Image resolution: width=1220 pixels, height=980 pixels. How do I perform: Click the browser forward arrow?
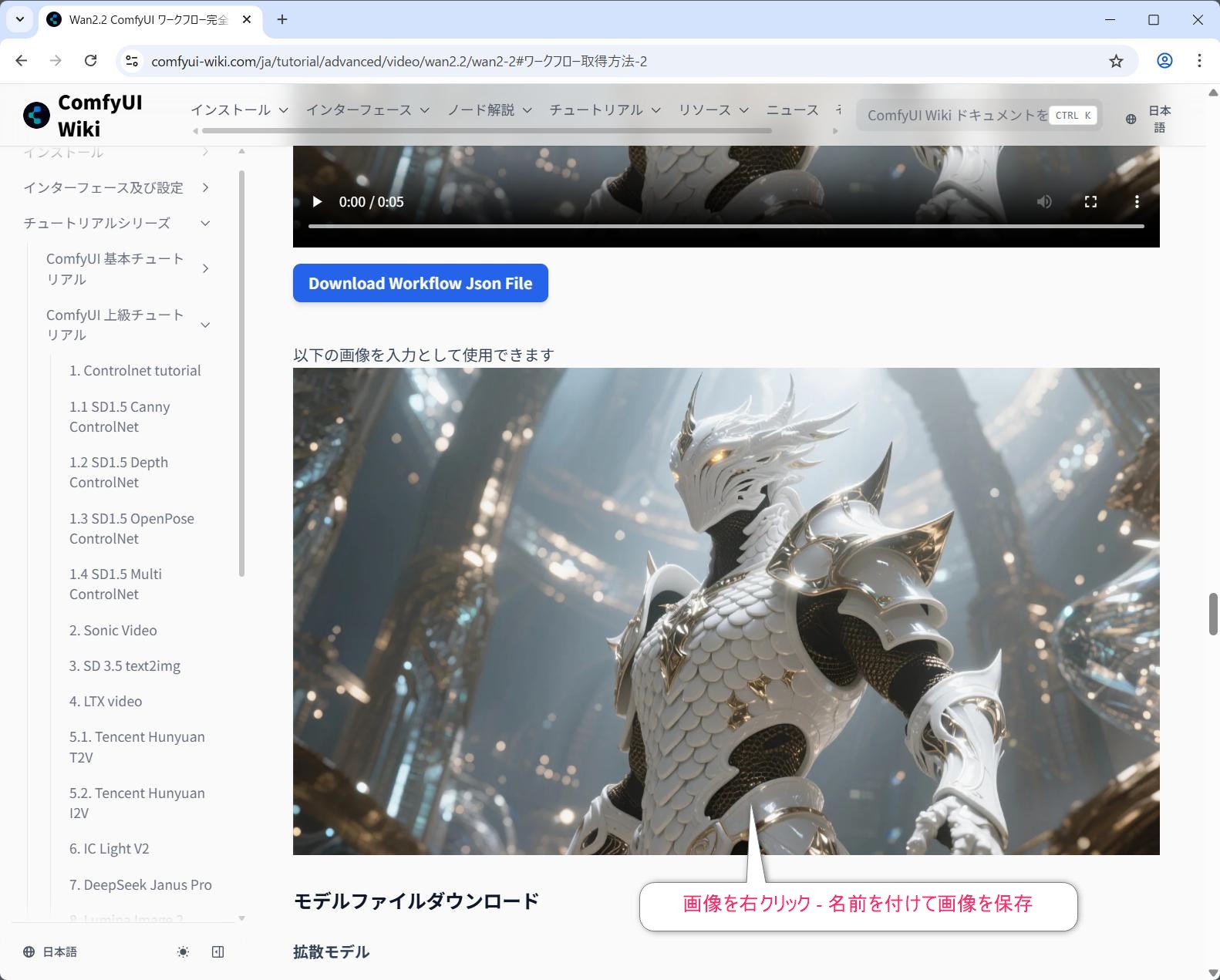56,61
